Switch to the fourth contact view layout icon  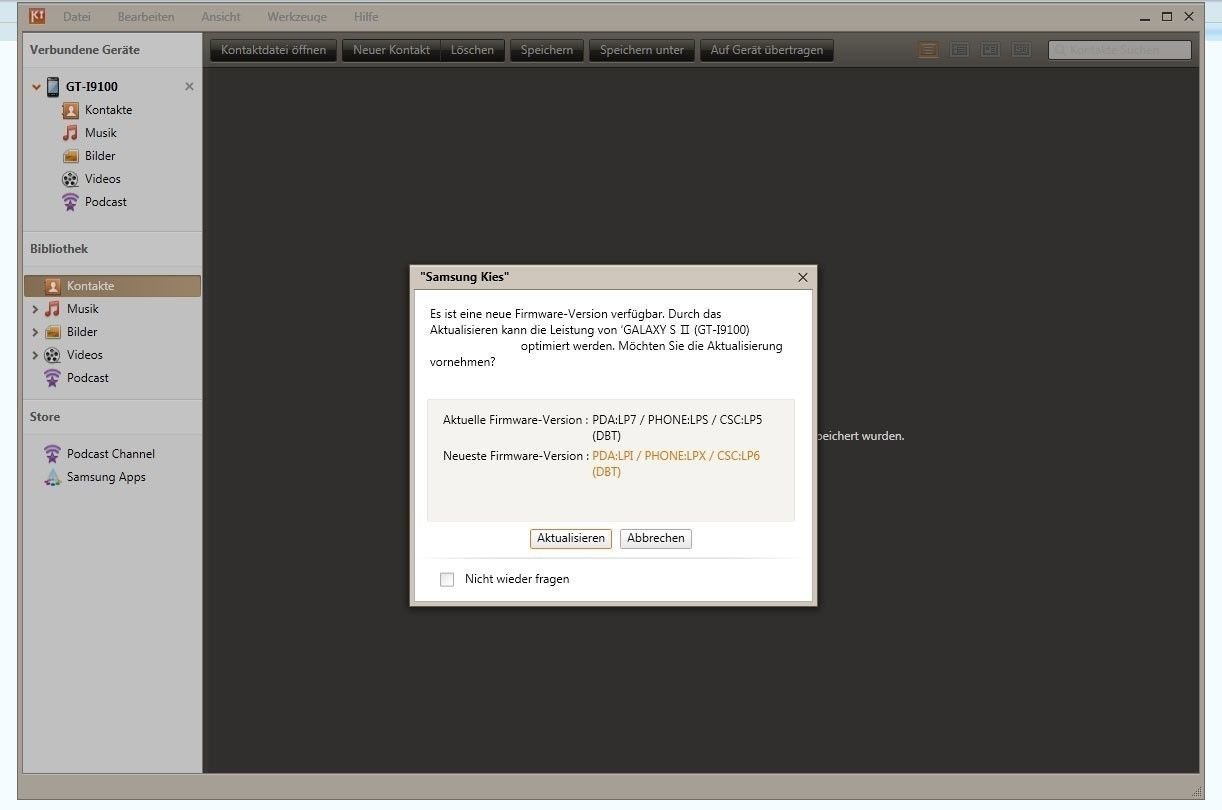tap(1021, 49)
